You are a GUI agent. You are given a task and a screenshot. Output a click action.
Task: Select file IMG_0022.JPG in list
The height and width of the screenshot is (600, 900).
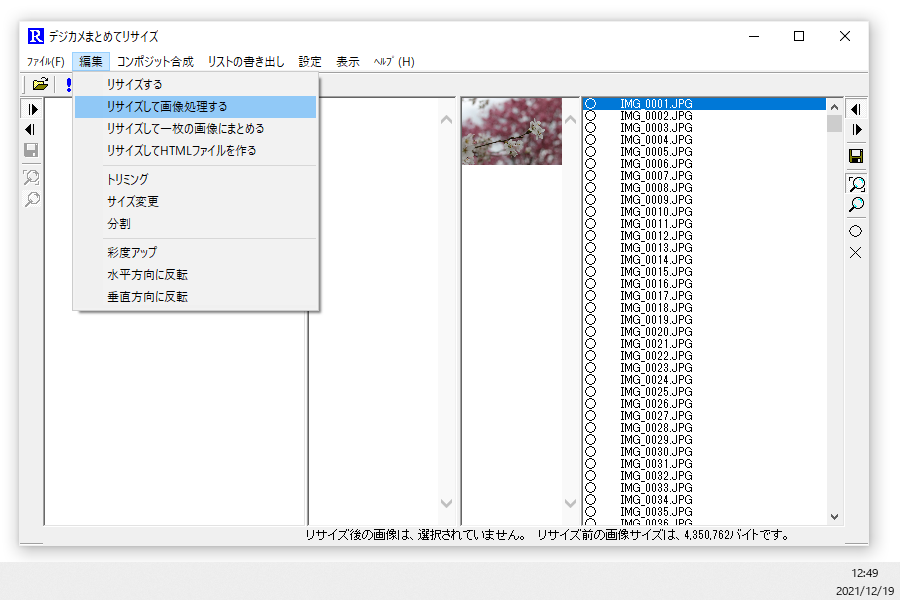pos(656,356)
